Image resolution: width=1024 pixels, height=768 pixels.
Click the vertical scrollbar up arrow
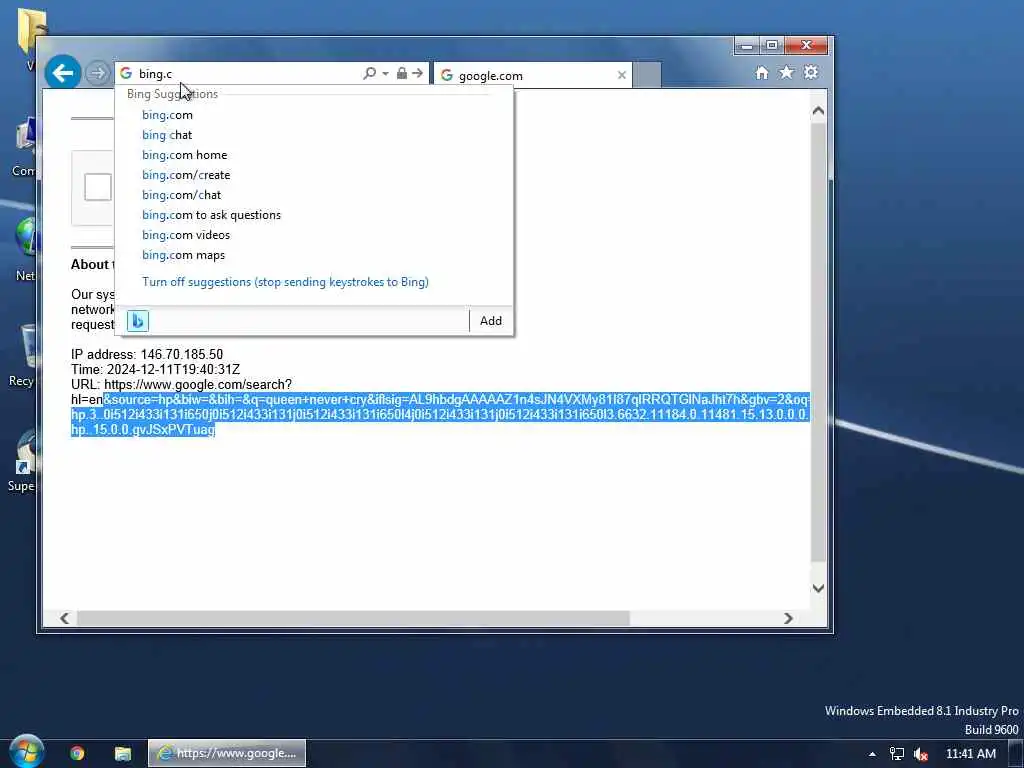818,111
